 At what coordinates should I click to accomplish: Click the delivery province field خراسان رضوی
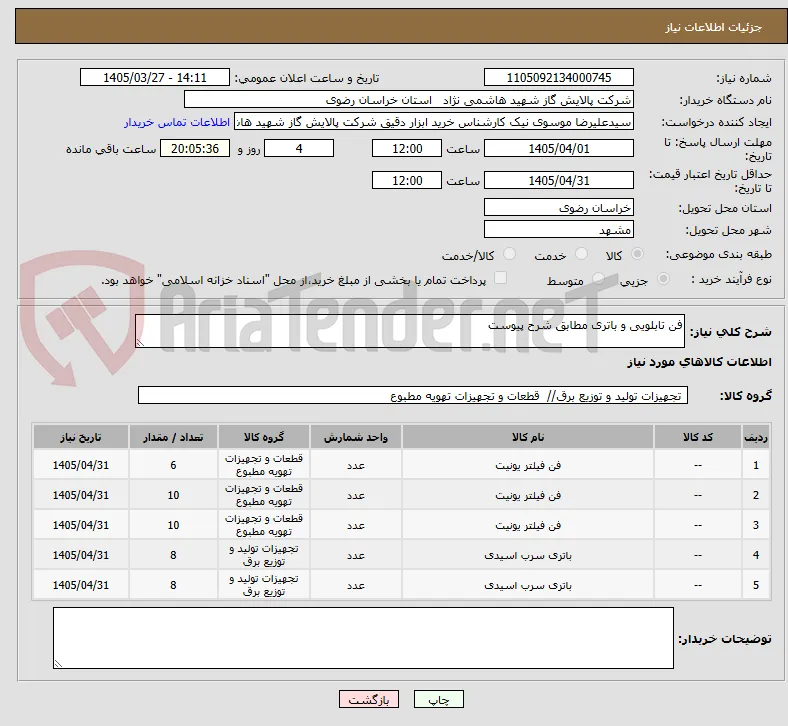558,207
